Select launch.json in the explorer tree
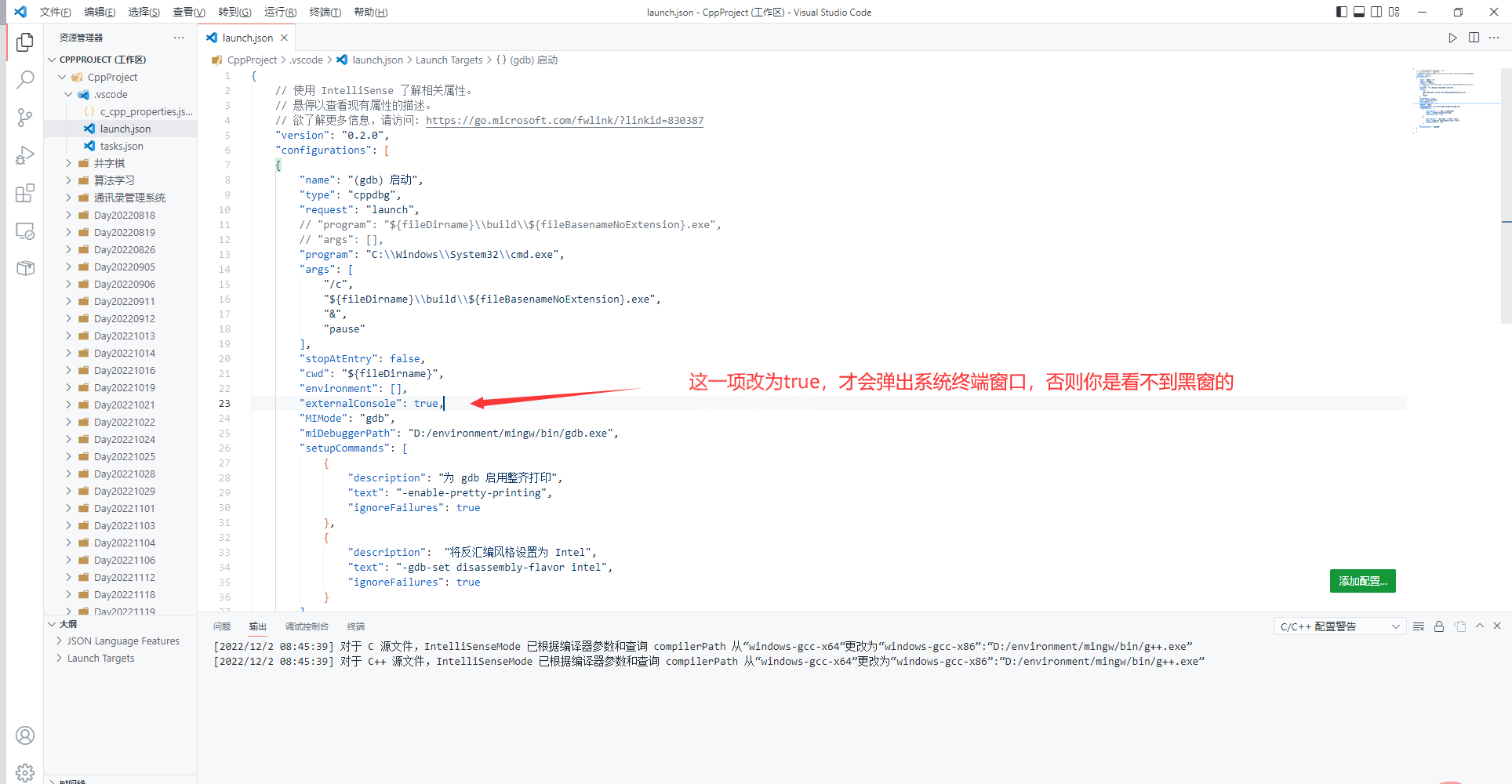Viewport: 1512px width, 784px height. [121, 129]
